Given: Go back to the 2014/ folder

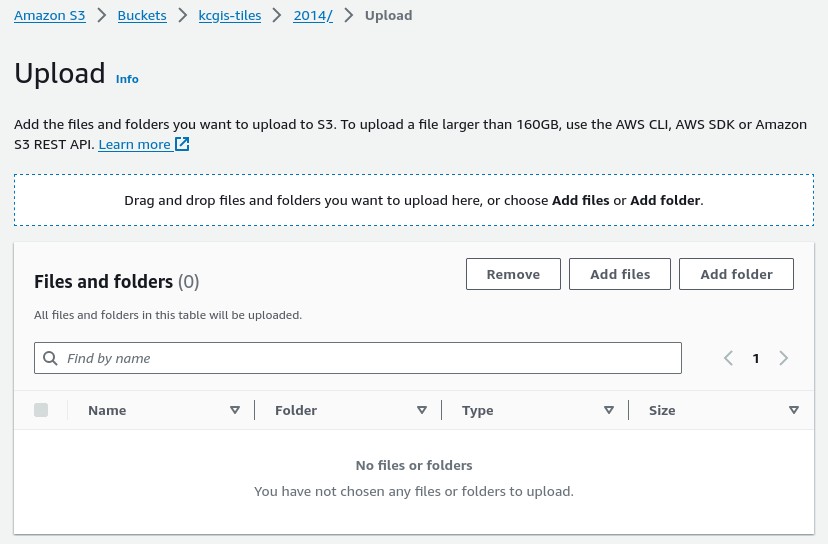Looking at the screenshot, I should coord(313,16).
